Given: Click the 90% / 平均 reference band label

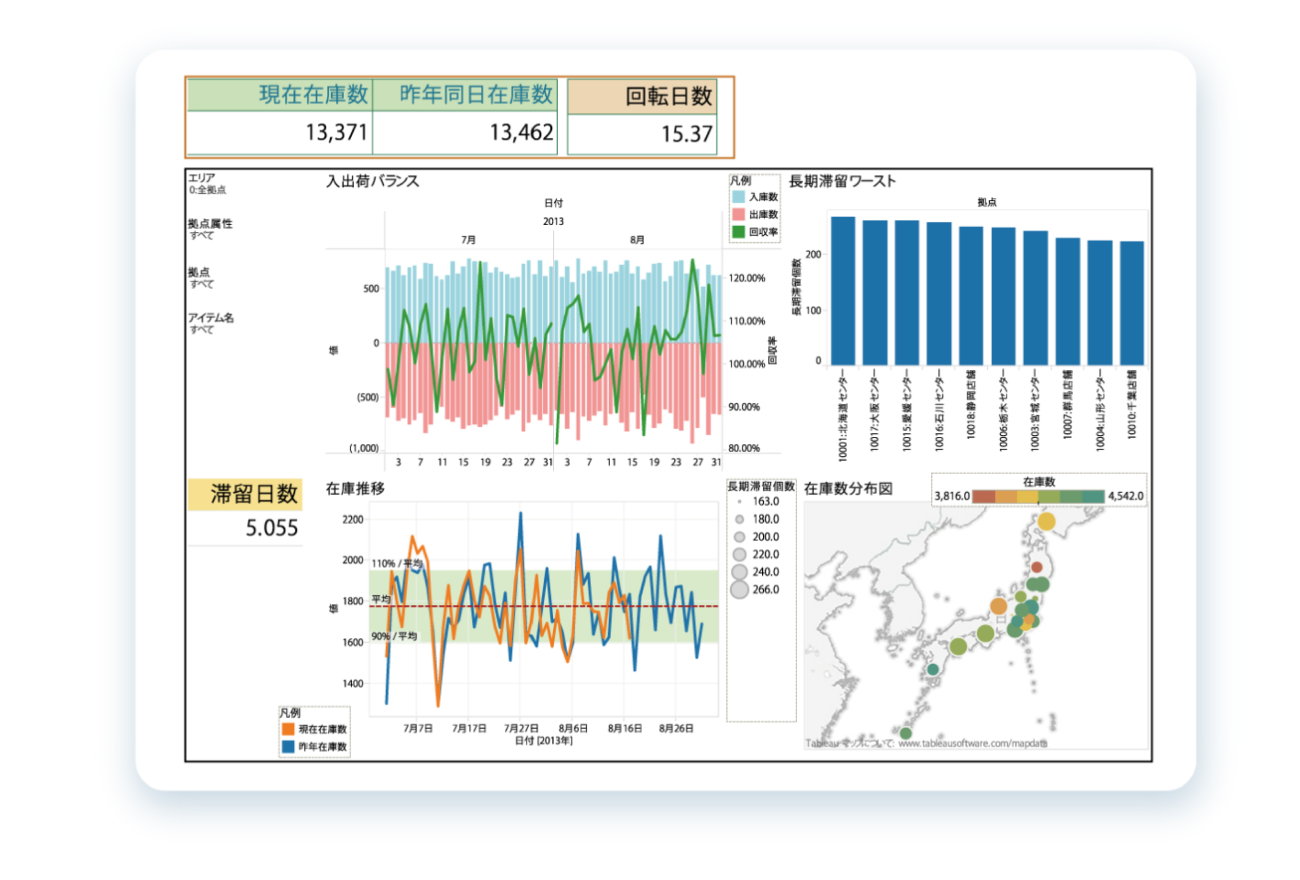Looking at the screenshot, I should [x=394, y=636].
